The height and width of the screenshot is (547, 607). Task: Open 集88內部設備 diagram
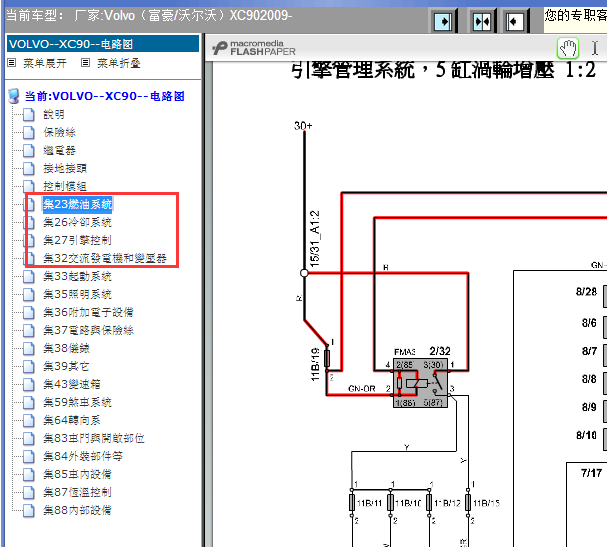[x=77, y=510]
